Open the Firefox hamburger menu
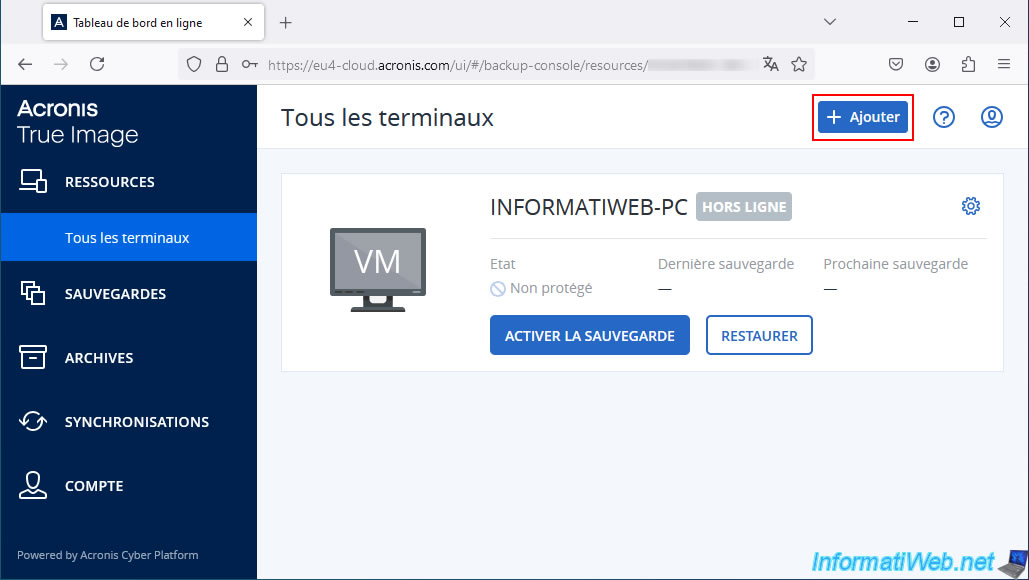The width and height of the screenshot is (1029, 580). coord(1003,64)
